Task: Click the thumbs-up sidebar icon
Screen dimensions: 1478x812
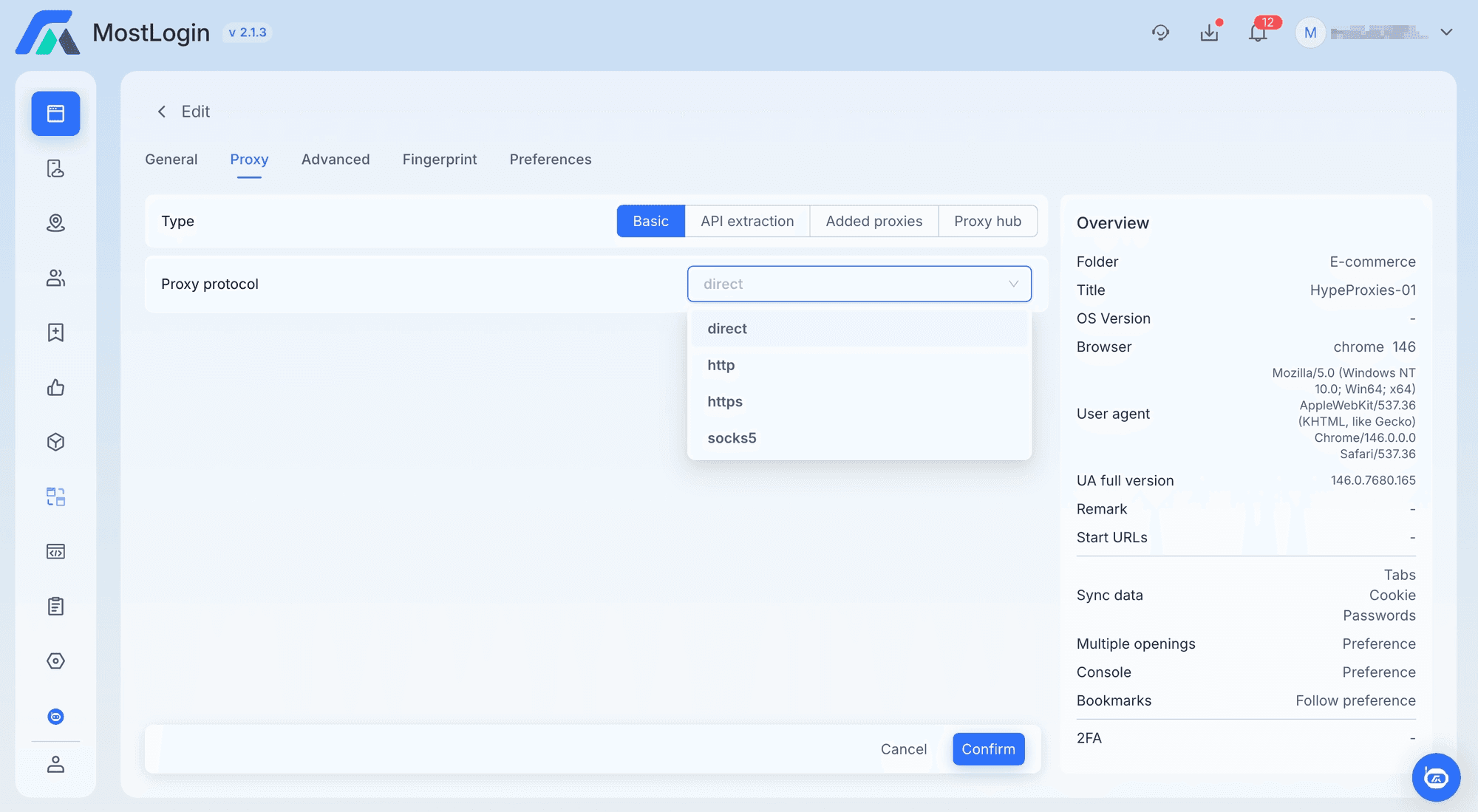Action: coord(55,387)
